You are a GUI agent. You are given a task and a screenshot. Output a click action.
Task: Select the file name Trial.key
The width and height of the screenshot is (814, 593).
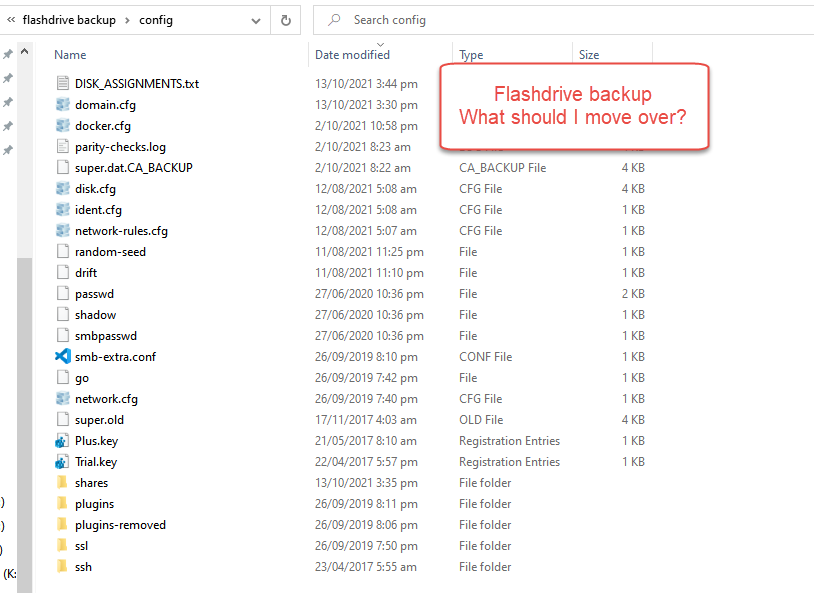96,462
